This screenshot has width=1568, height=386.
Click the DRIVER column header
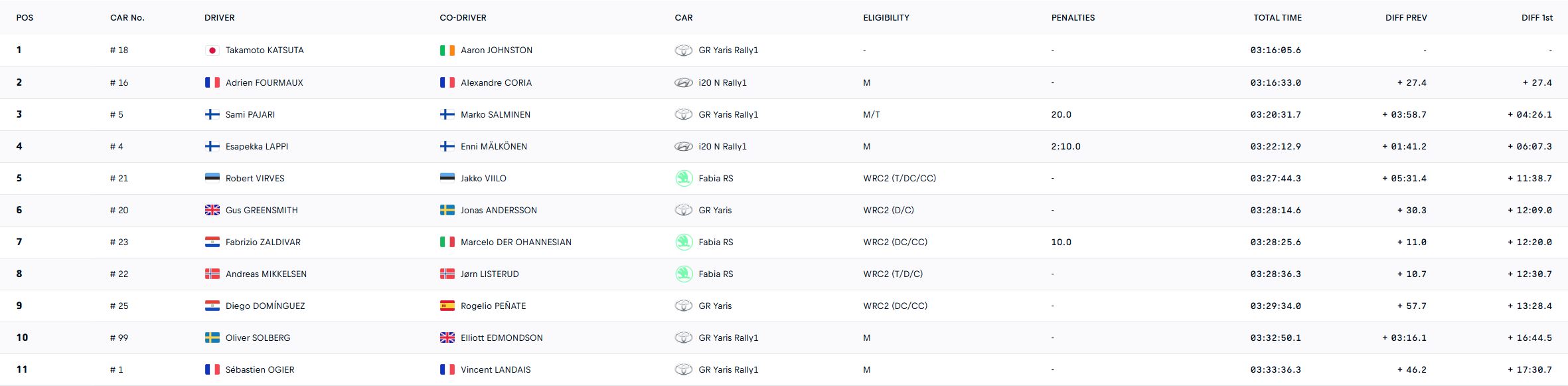pos(219,18)
